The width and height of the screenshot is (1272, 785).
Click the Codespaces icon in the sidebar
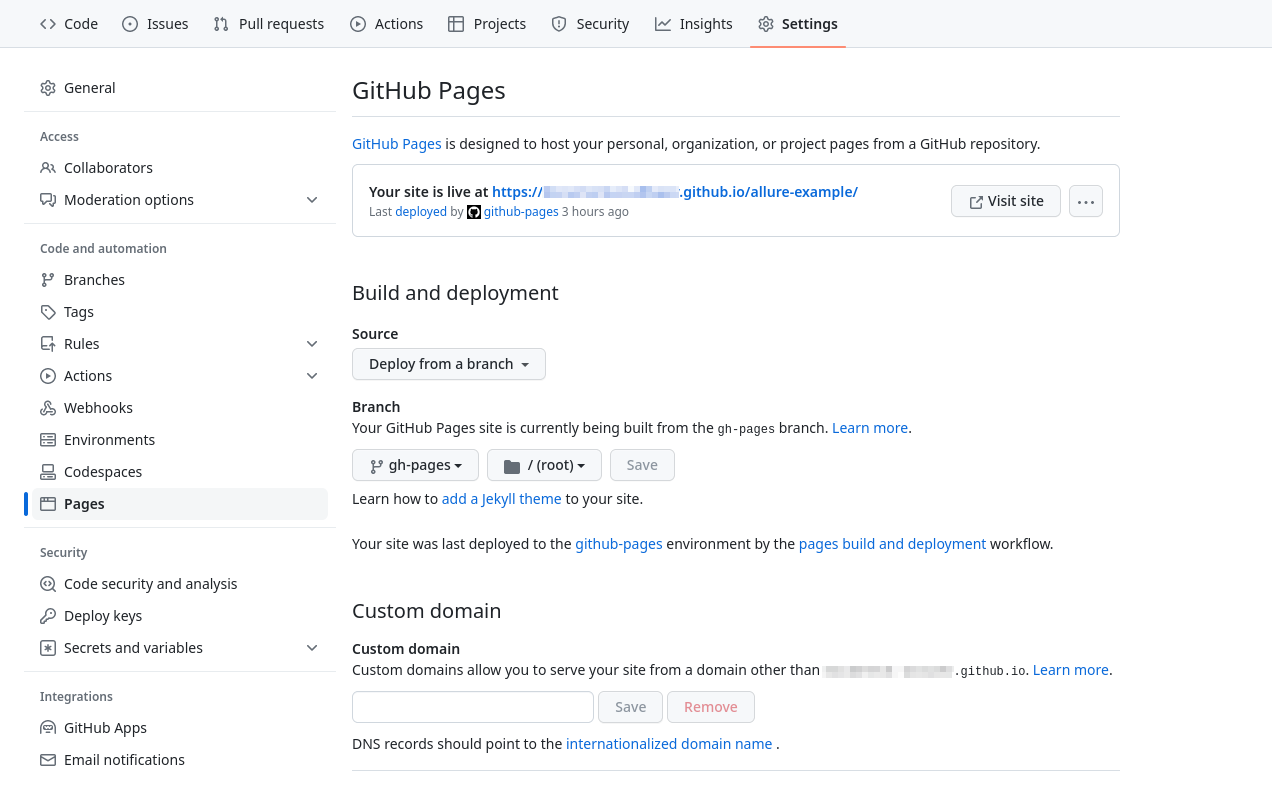pos(47,471)
